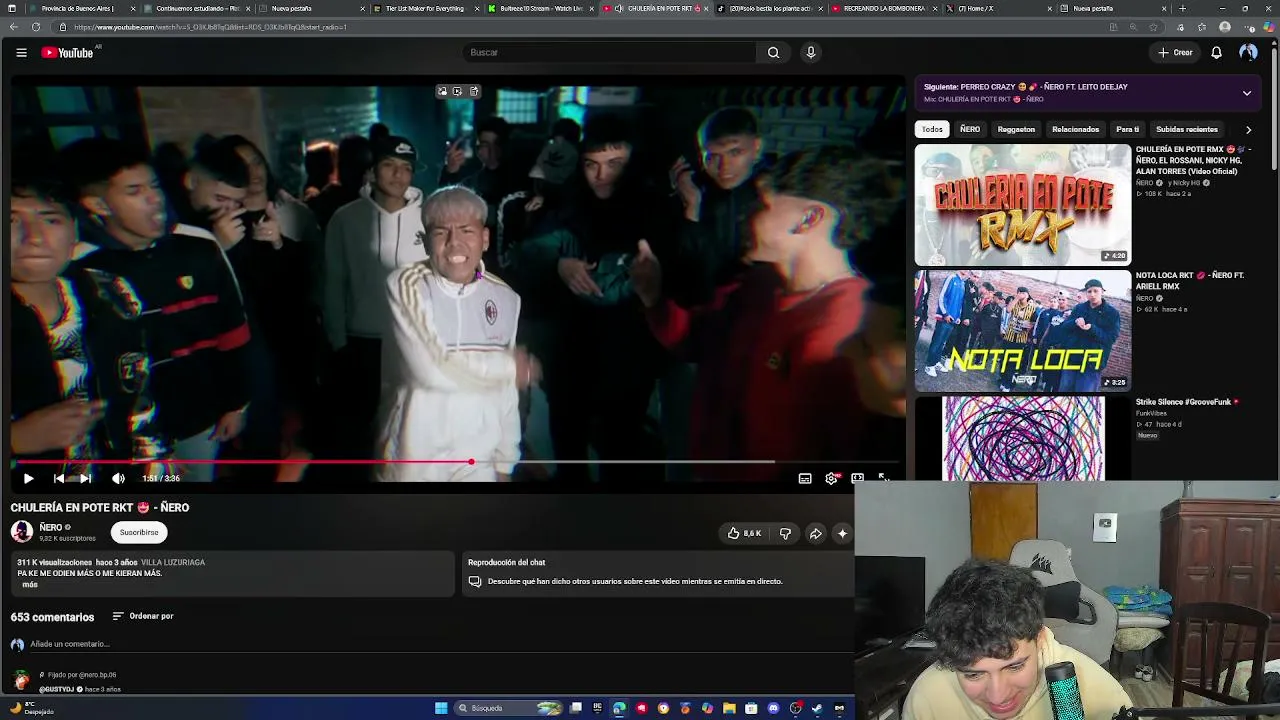Open the Nota Loca RKT thumbnail
This screenshot has width=1280, height=720.
pyautogui.click(x=1022, y=330)
